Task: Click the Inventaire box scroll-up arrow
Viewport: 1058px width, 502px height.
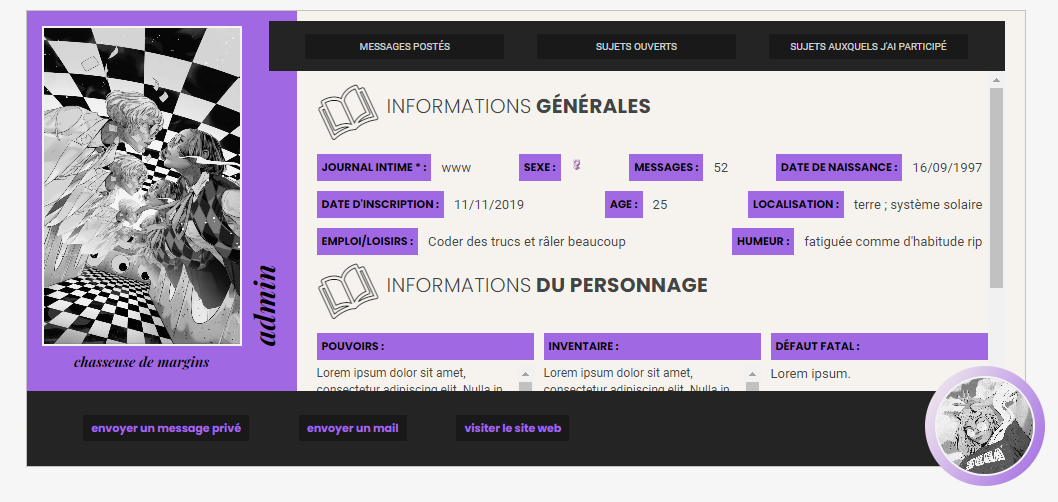Action: (x=752, y=374)
